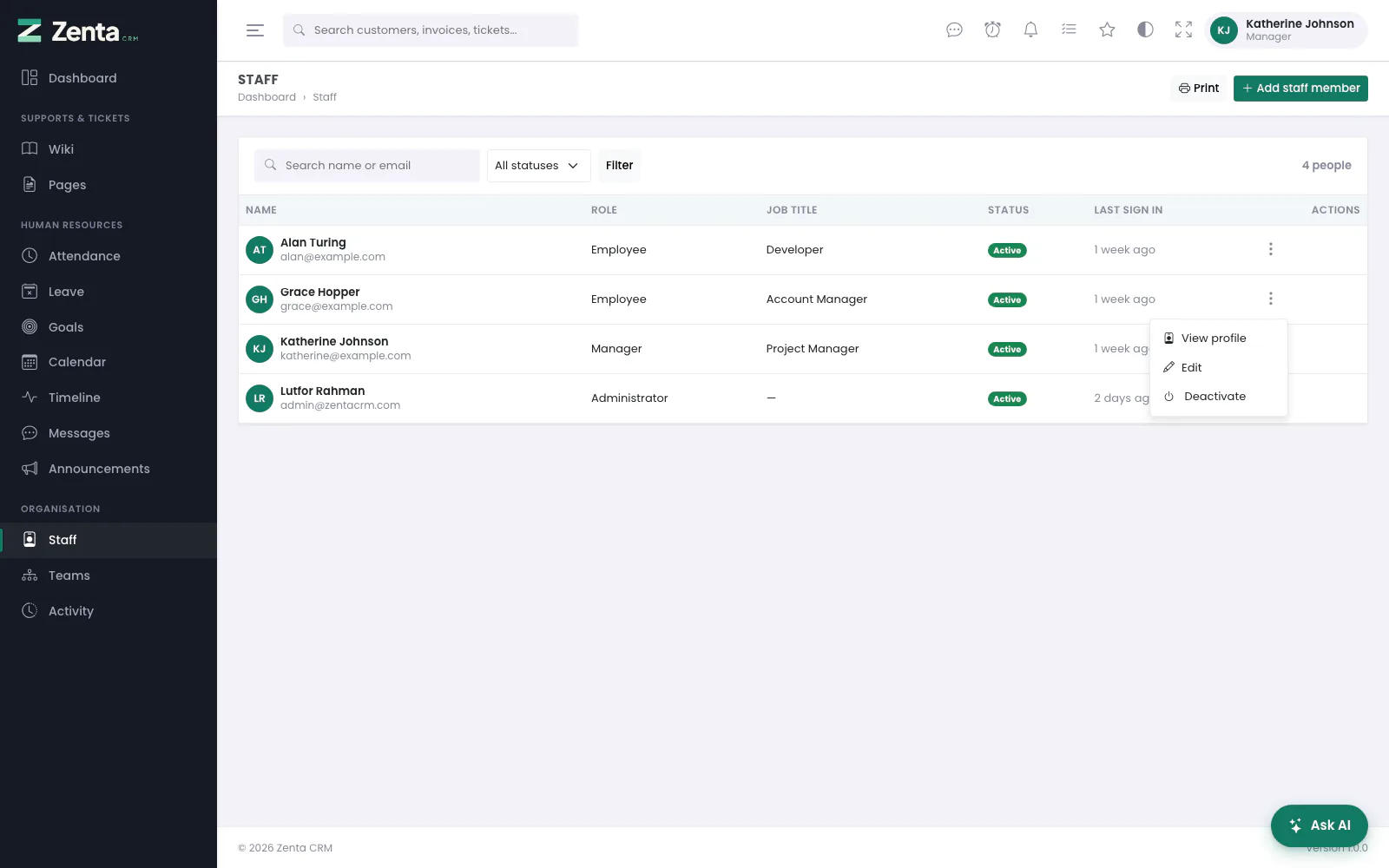This screenshot has height=868, width=1389.
Task: Click the LR avatar for Lutfor Rahman
Action: click(260, 398)
